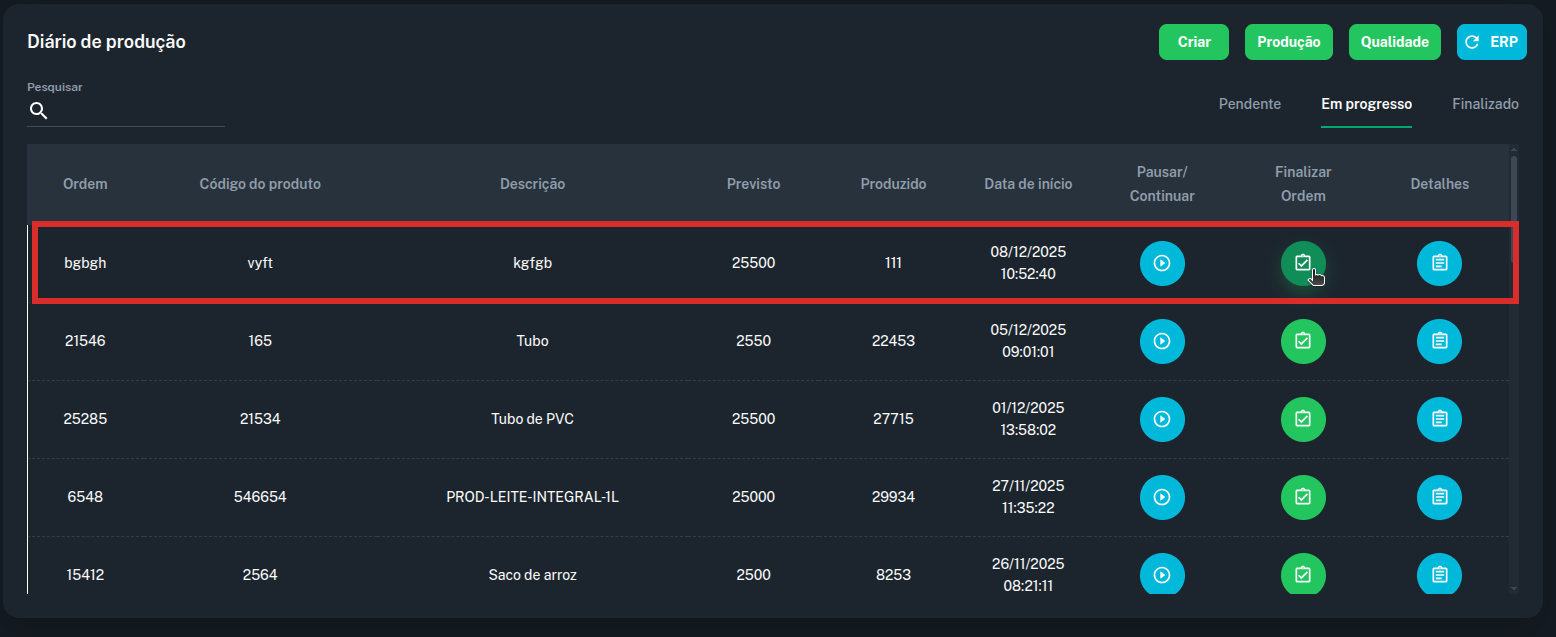Viewport: 1556px width, 637px height.
Task: Click the Qualidade button
Action: pyautogui.click(x=1394, y=42)
